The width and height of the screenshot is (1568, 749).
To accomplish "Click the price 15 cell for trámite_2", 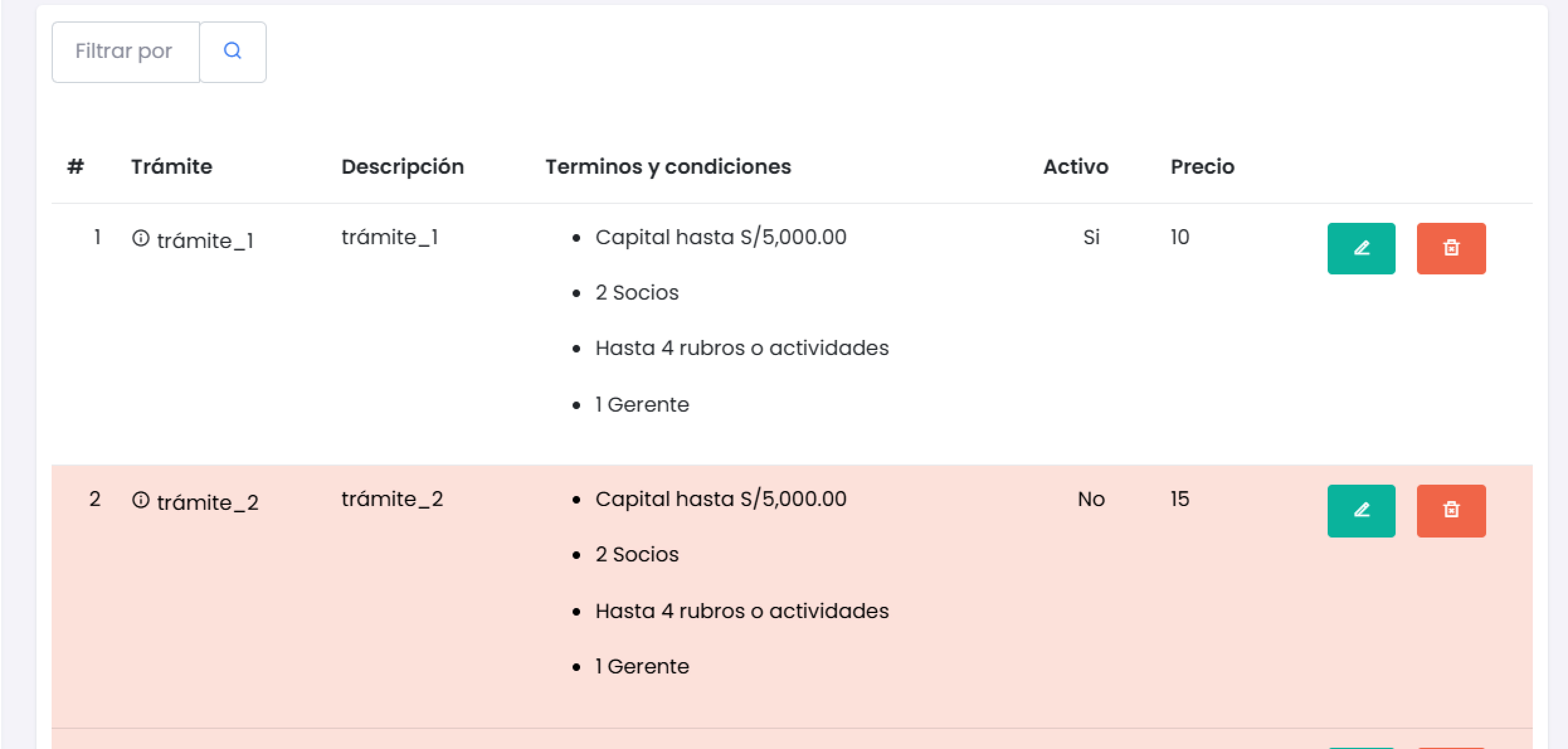I will tap(1180, 499).
